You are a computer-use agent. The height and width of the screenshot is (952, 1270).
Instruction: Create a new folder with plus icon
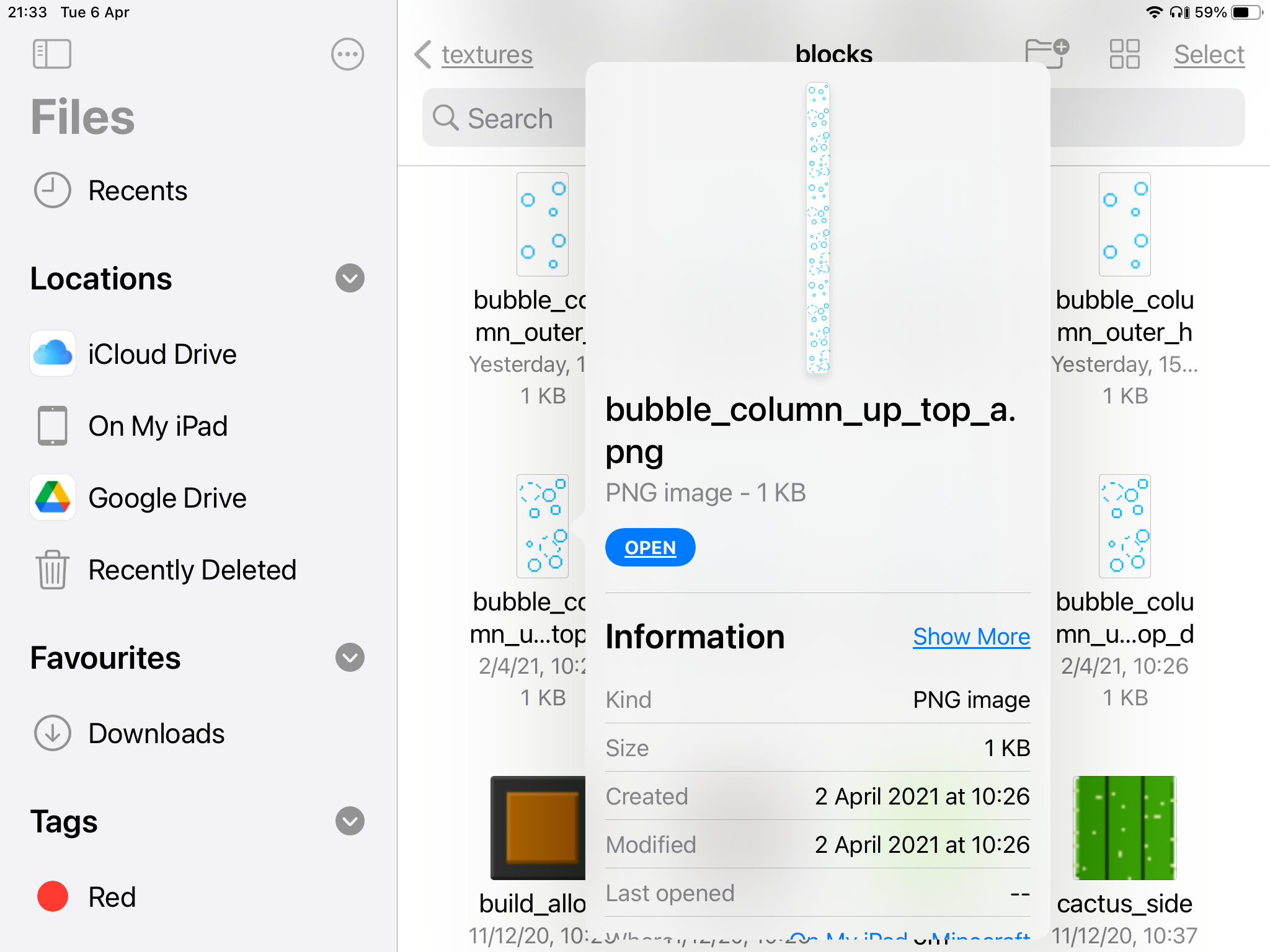[1046, 54]
